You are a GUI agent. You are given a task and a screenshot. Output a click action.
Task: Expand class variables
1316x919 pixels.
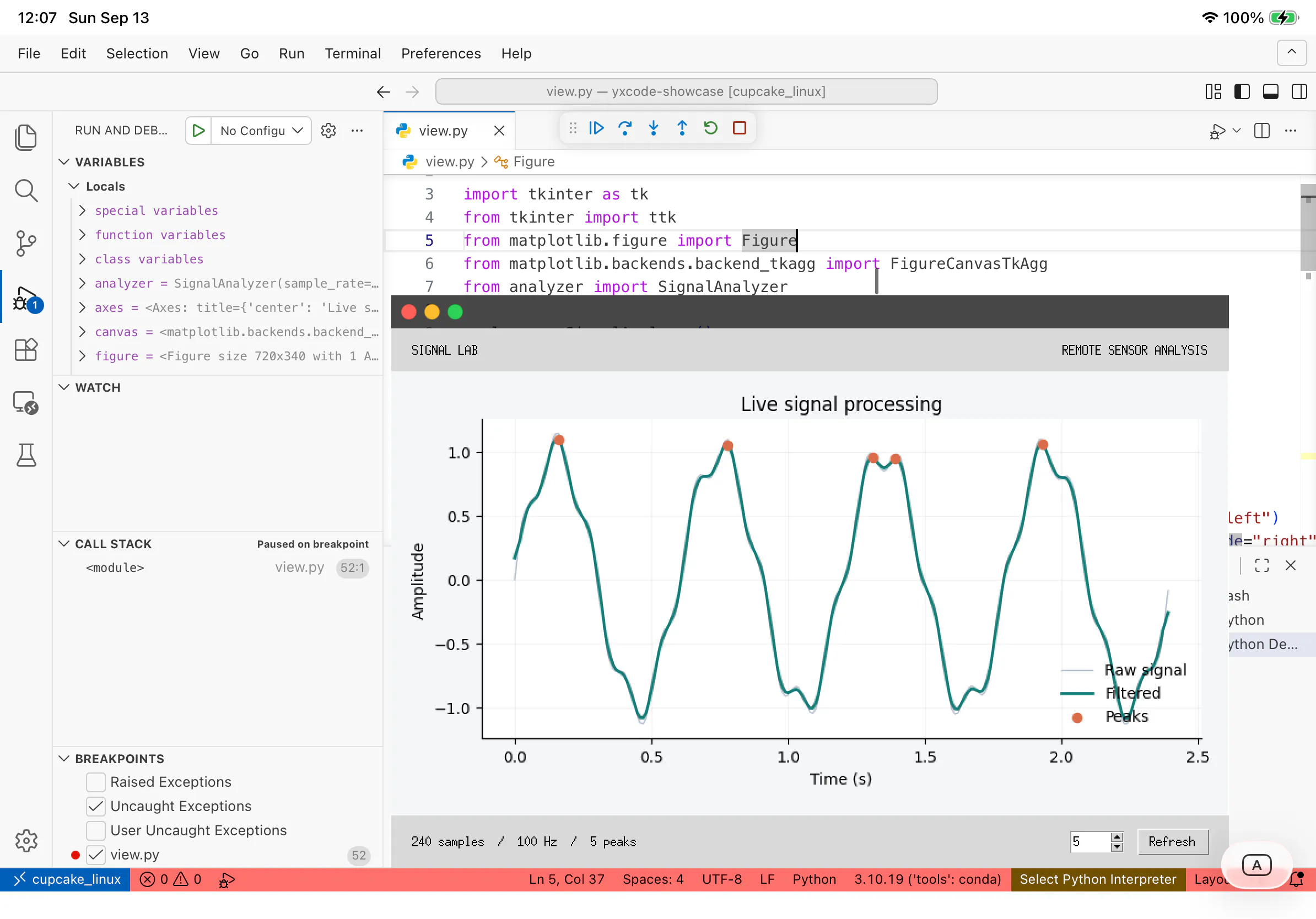pos(82,259)
